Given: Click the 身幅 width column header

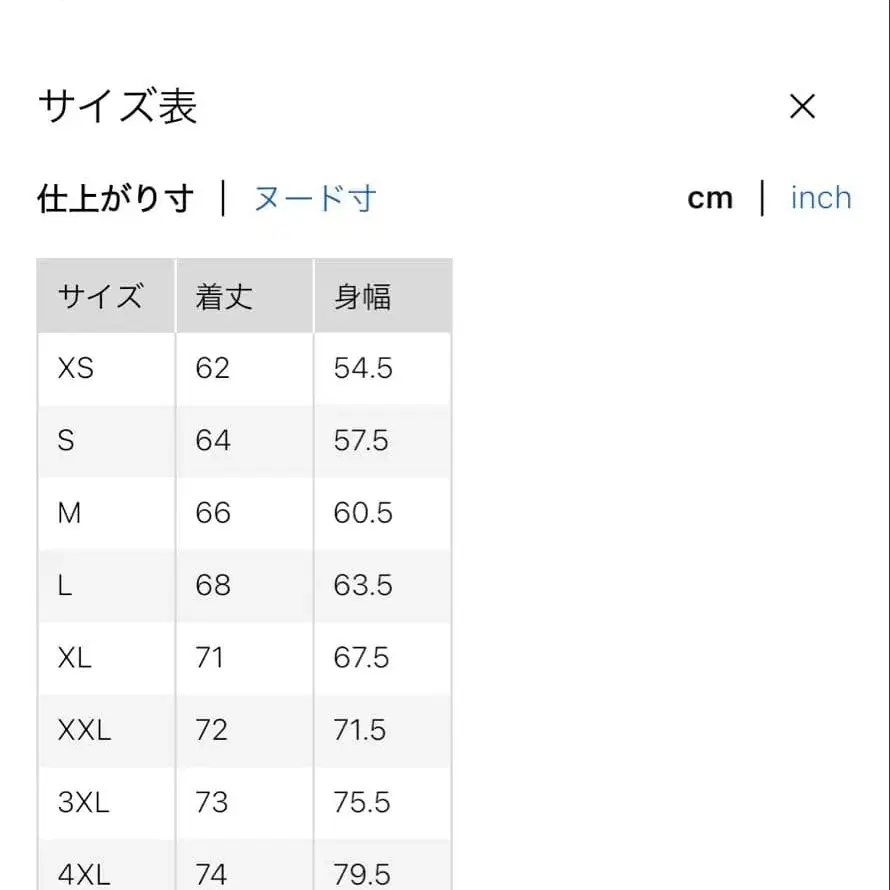Looking at the screenshot, I should click(361, 295).
